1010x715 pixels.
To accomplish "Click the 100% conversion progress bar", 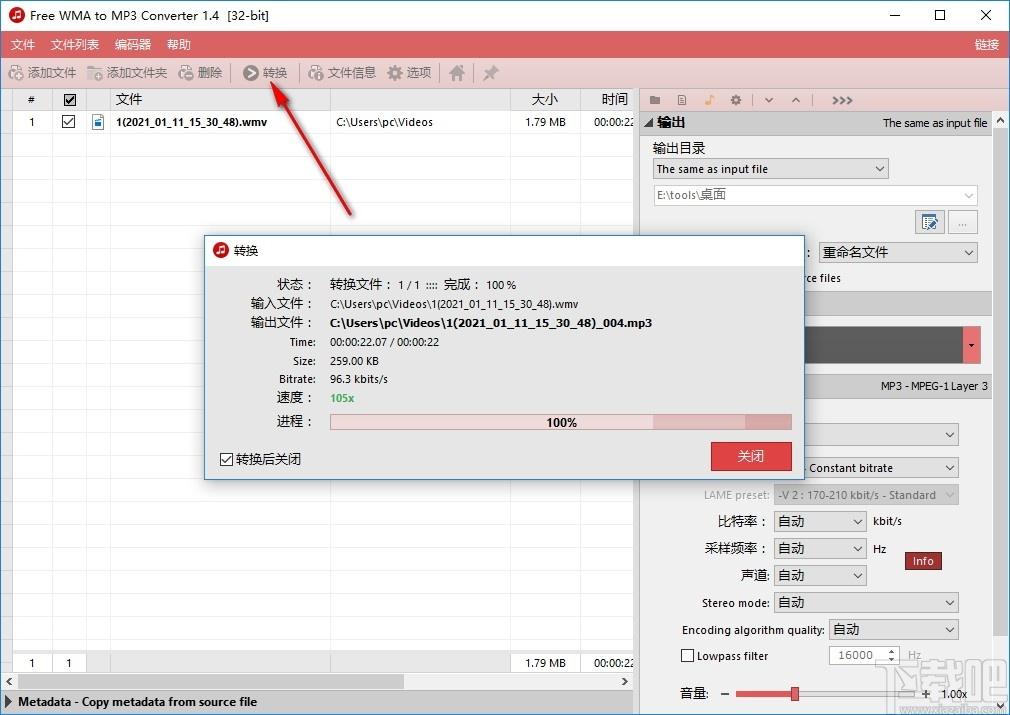I will point(560,422).
